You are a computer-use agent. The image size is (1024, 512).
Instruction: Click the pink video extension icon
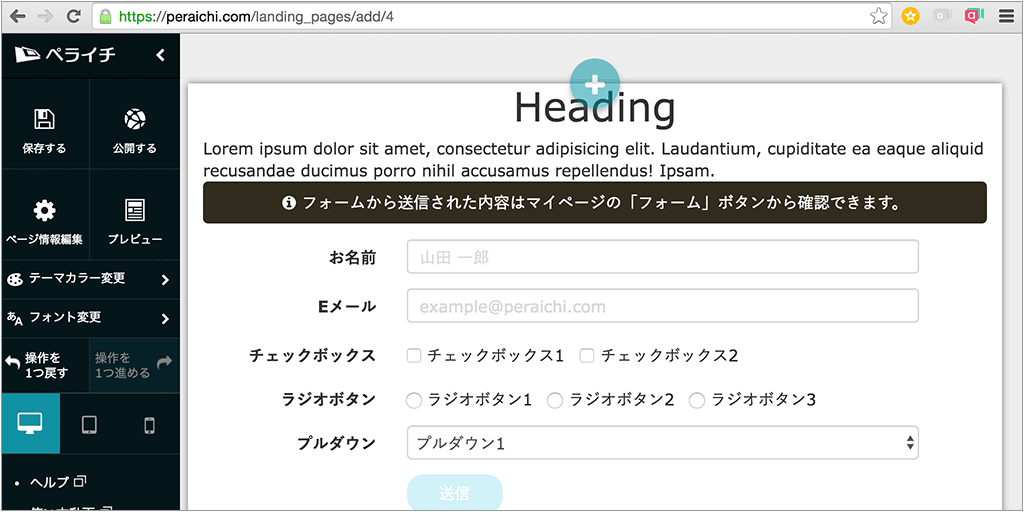click(974, 16)
